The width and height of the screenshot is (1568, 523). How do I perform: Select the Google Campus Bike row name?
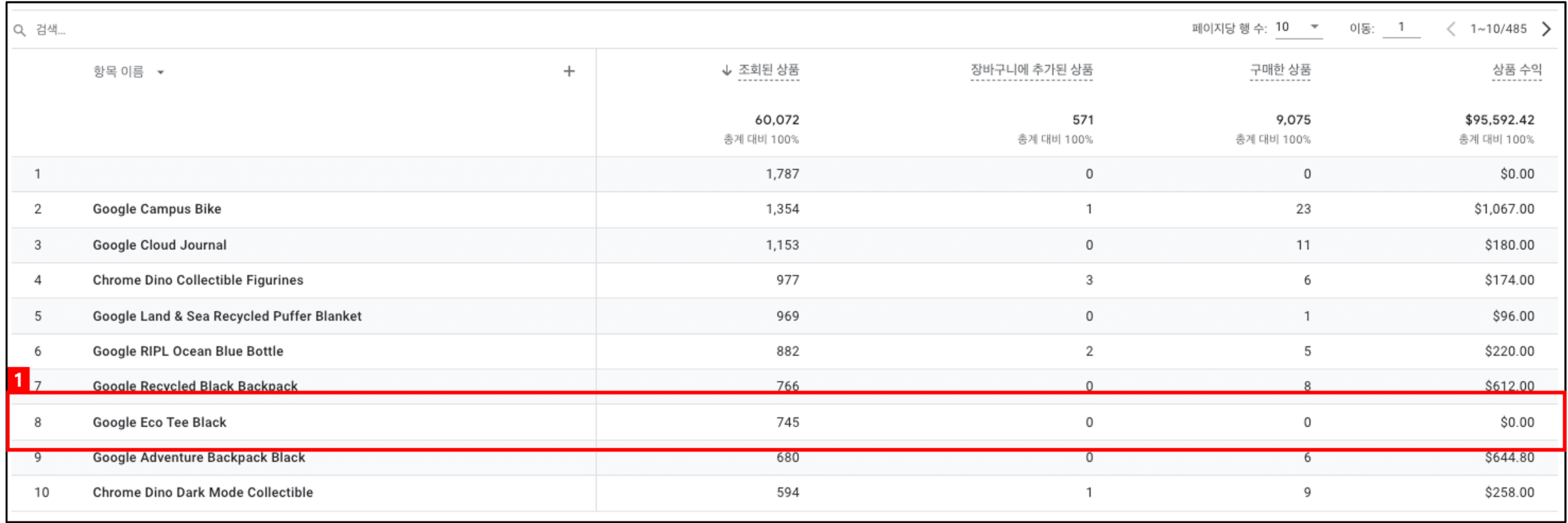(x=157, y=209)
